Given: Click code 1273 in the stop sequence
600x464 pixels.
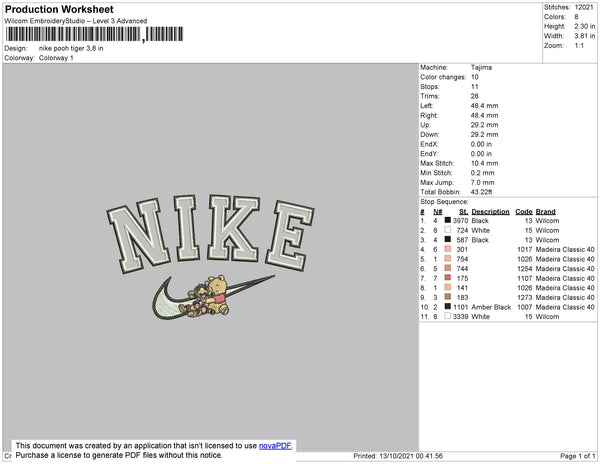Looking at the screenshot, I should 525,297.
